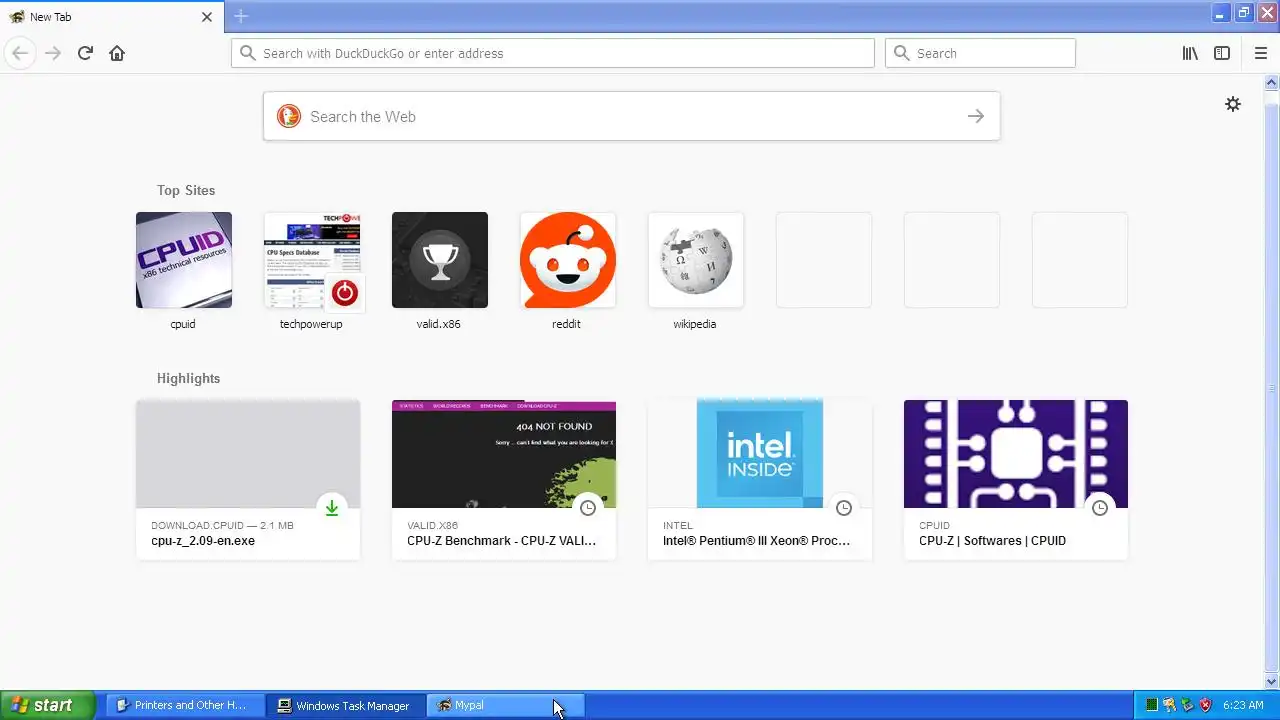Image resolution: width=1280 pixels, height=720 pixels.
Task: Open the Windows start menu
Action: pyautogui.click(x=47, y=705)
